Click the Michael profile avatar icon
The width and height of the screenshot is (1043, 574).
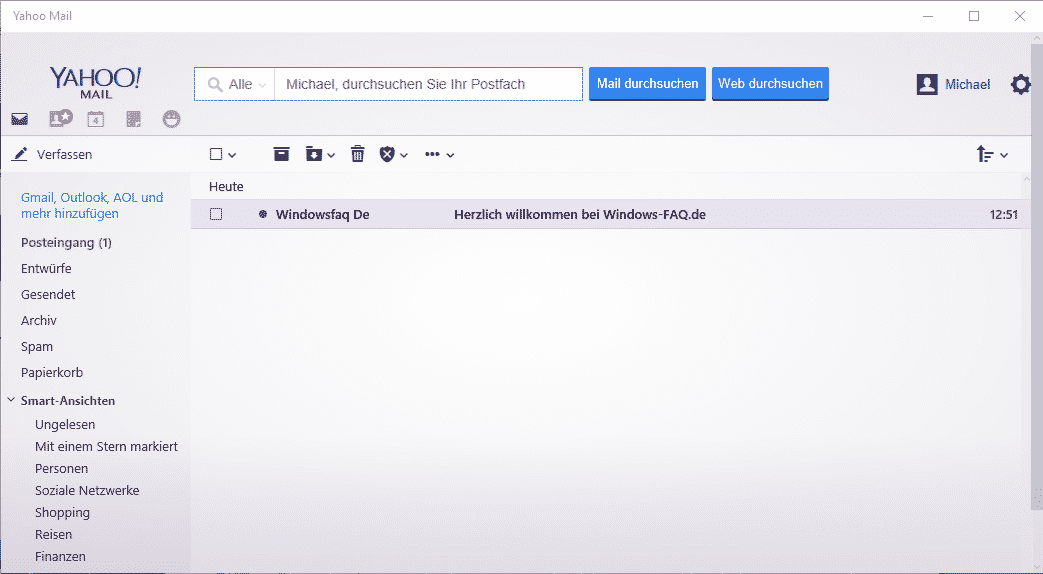pos(927,84)
